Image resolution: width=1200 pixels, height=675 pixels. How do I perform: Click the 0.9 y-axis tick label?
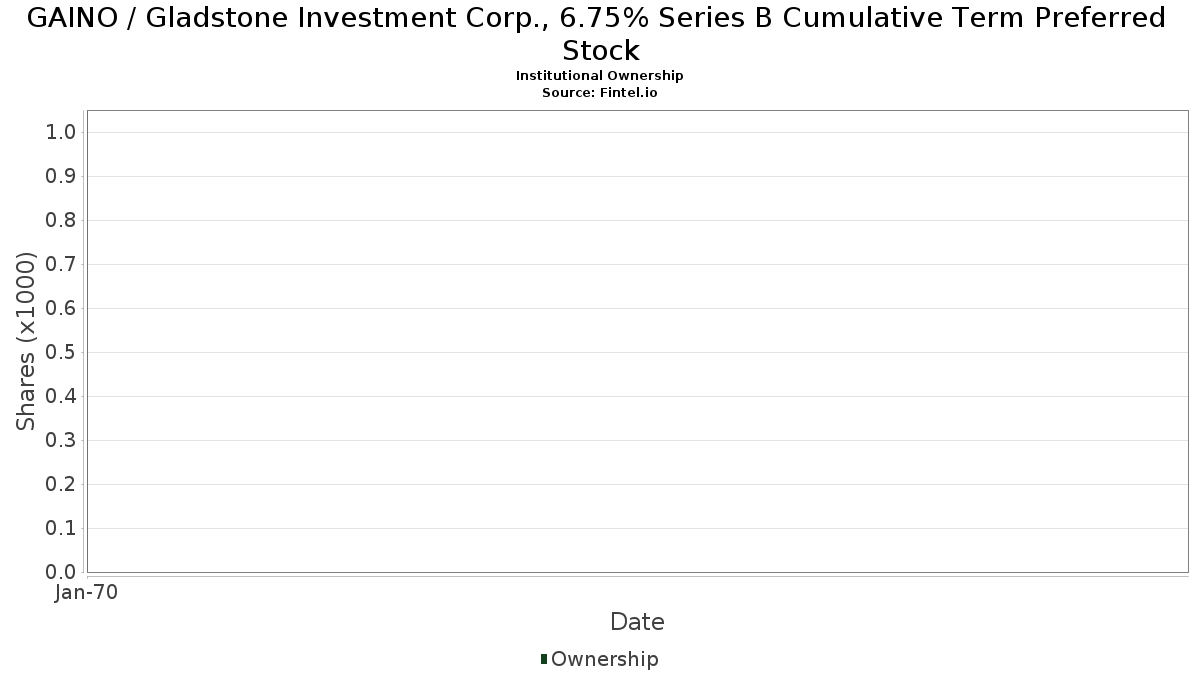coord(61,177)
